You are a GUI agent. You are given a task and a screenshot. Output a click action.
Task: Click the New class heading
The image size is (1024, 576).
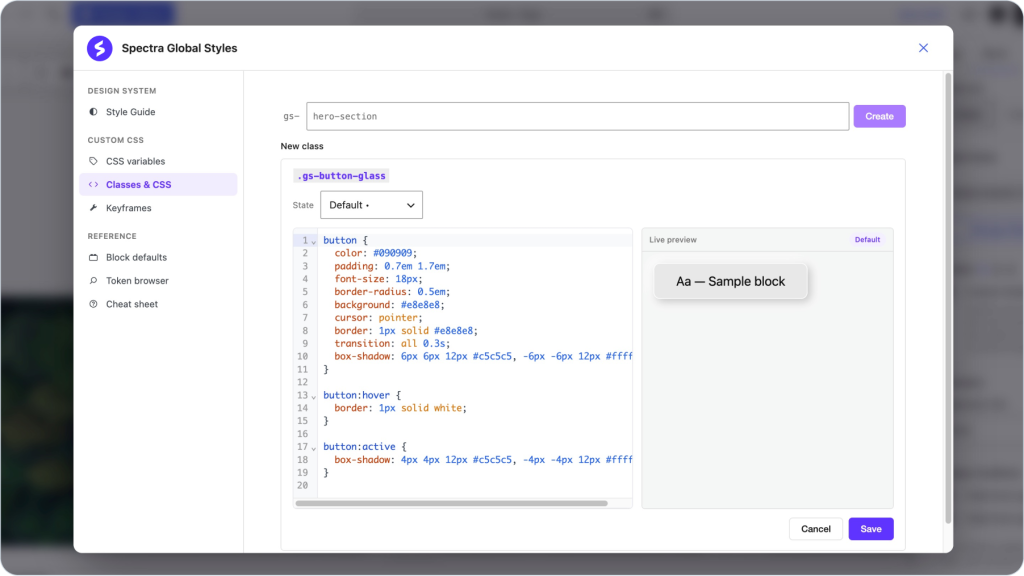(x=302, y=146)
